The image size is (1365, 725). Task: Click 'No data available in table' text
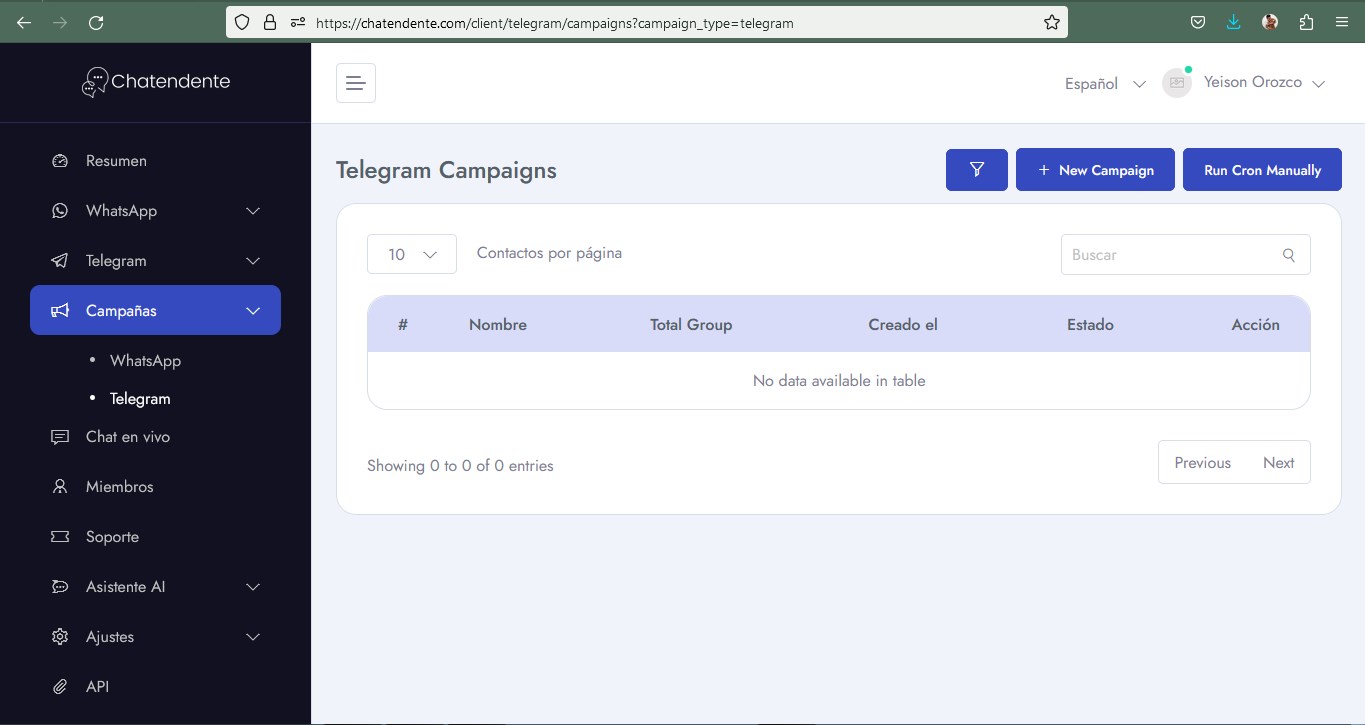point(839,381)
